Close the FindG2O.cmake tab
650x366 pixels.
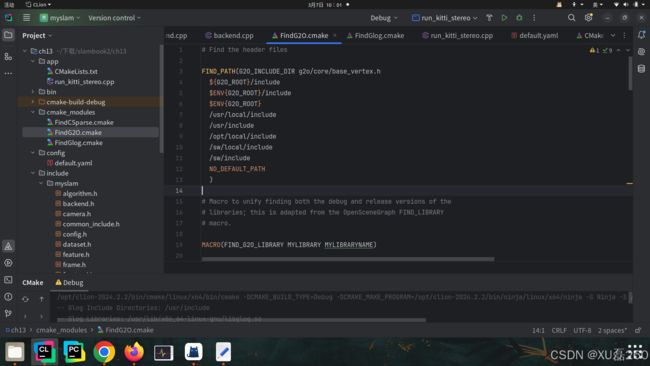pyautogui.click(x=335, y=36)
